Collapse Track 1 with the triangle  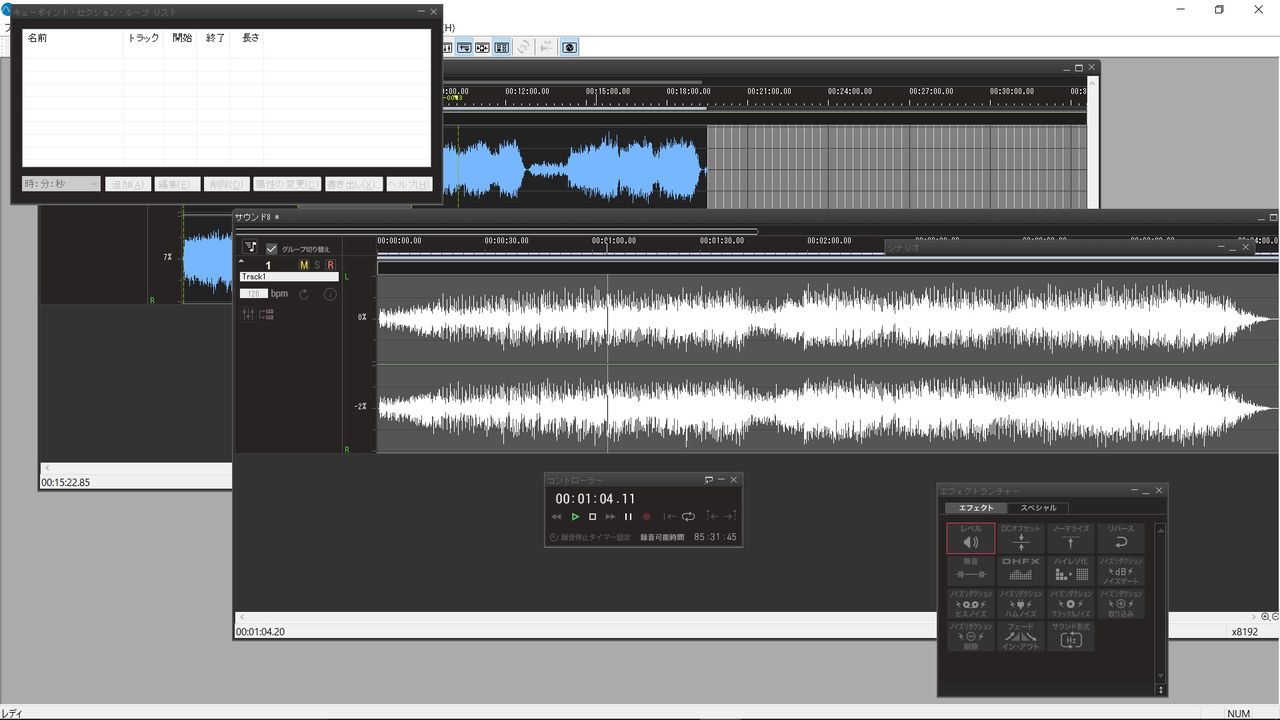[241, 261]
